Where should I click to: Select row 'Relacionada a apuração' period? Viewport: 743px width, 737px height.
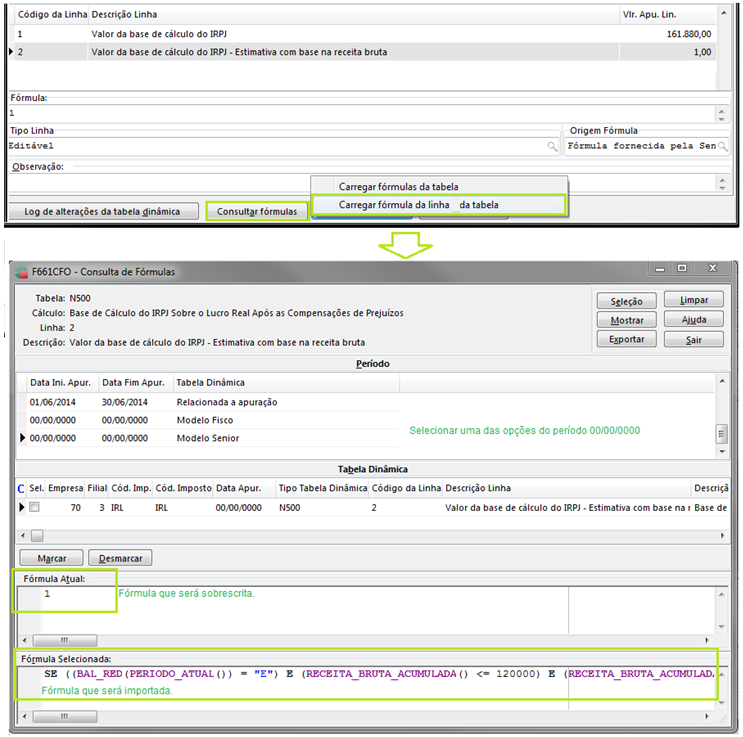click(208, 402)
